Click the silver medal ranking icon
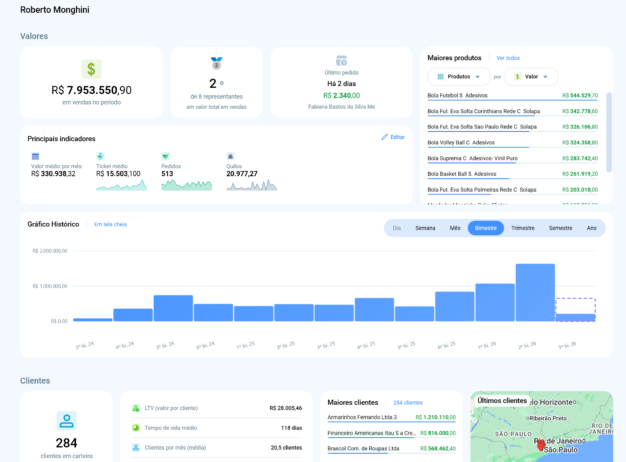This screenshot has width=626, height=462. (x=216, y=63)
